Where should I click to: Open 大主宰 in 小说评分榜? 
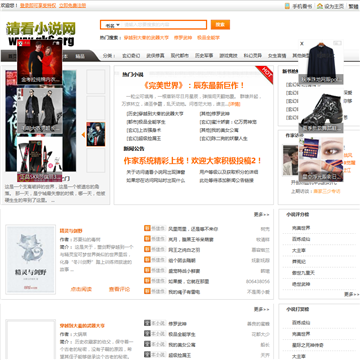coord(299,250)
